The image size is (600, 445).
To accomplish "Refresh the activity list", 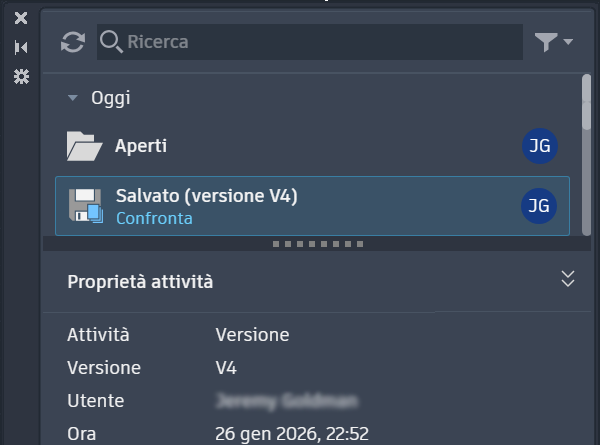I will [x=73, y=42].
